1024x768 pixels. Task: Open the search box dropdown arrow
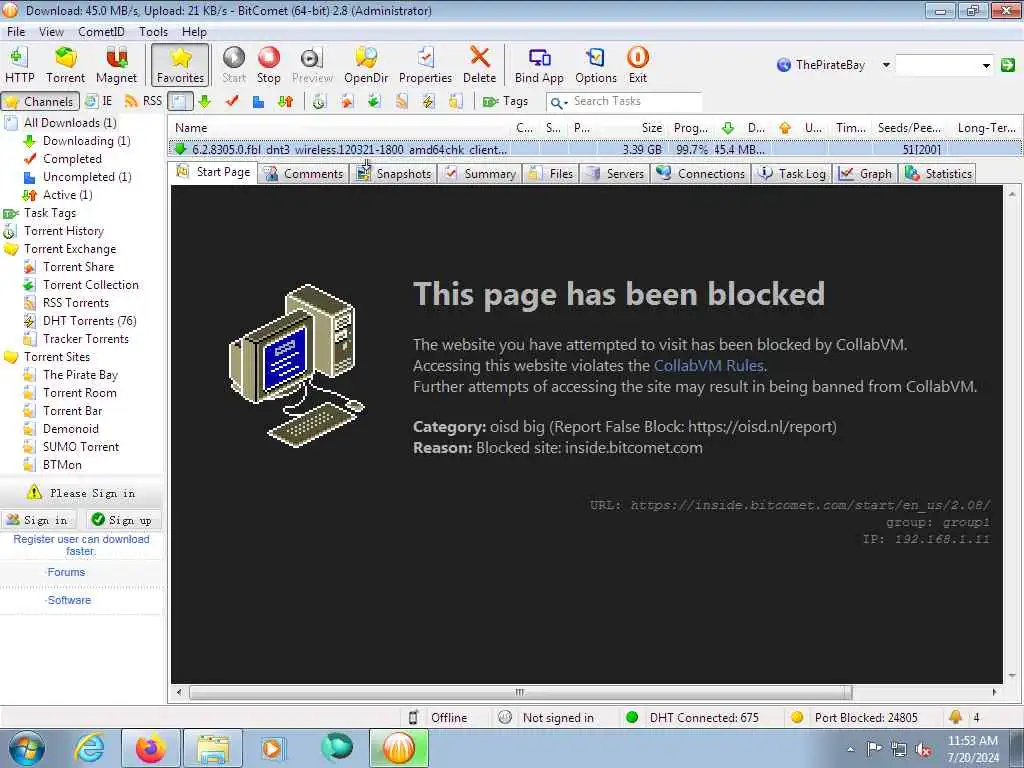point(986,65)
